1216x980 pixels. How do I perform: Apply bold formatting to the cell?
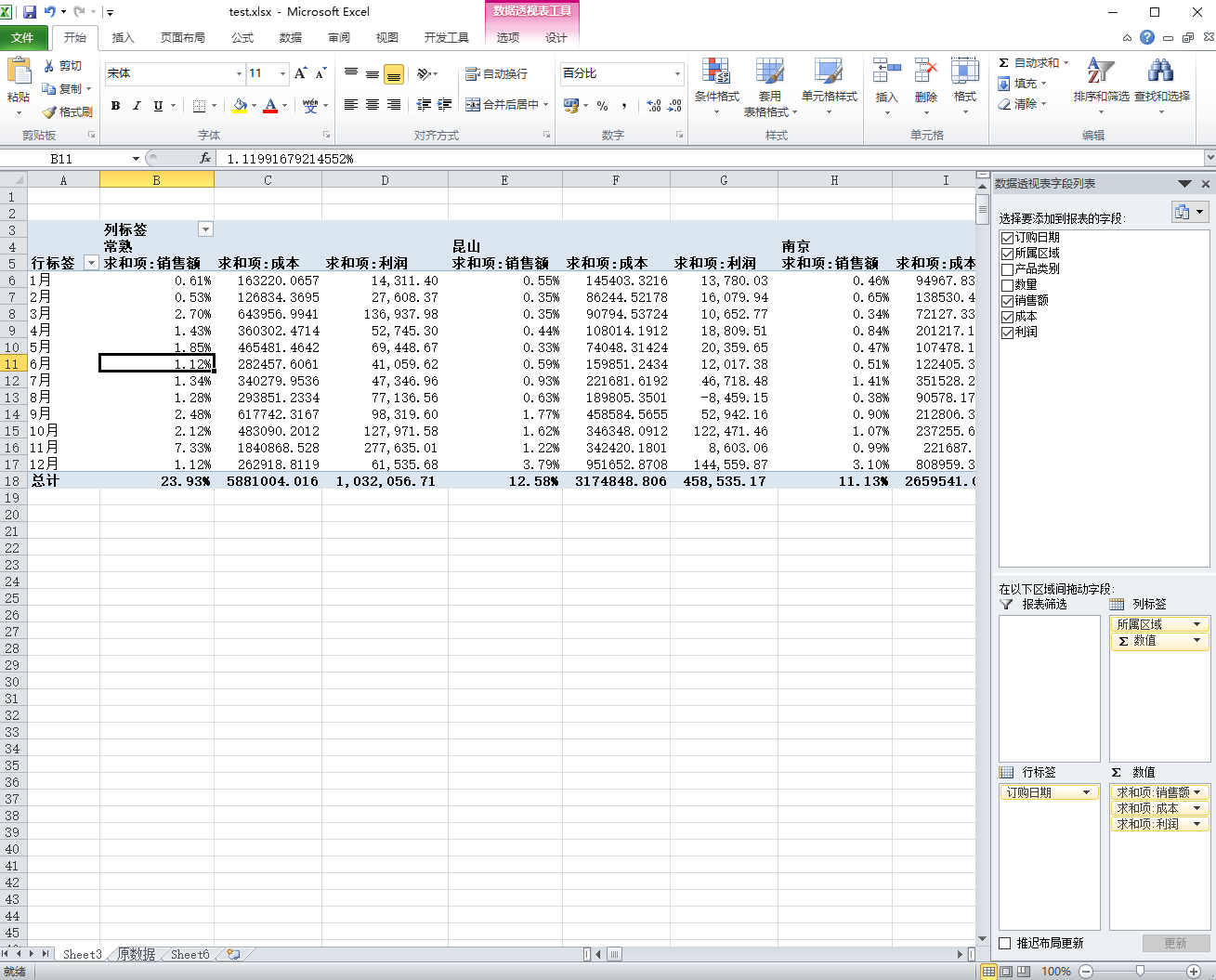point(115,106)
